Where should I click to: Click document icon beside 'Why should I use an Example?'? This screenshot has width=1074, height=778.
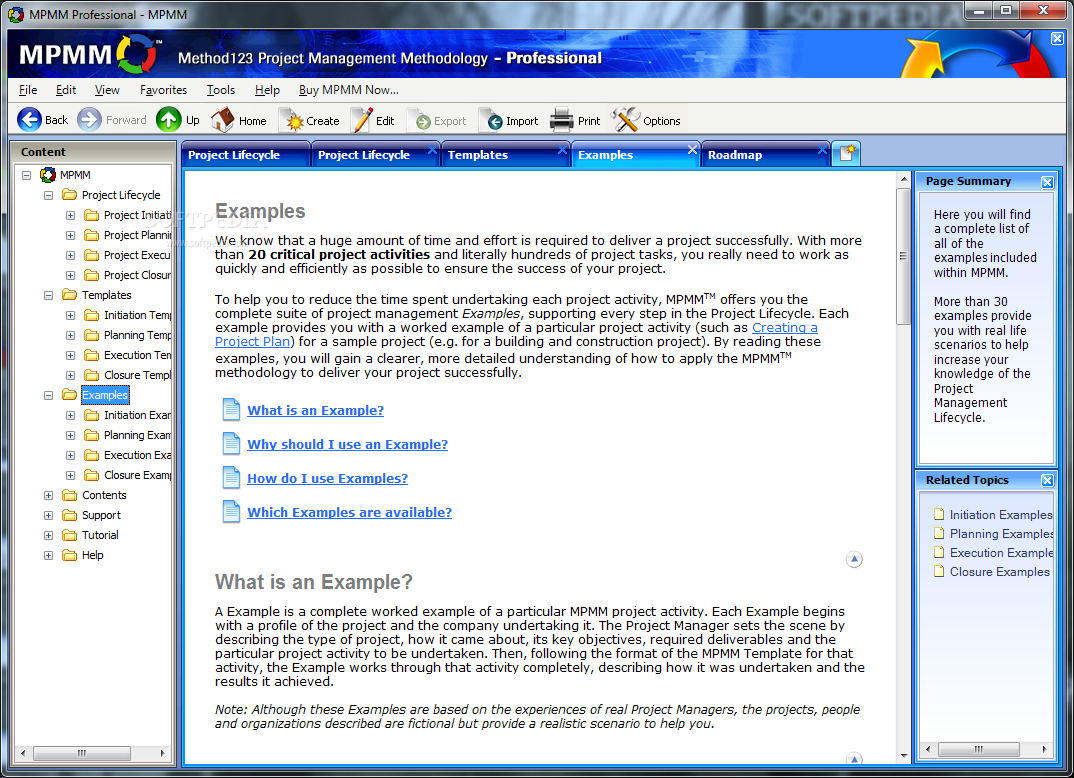pyautogui.click(x=232, y=444)
